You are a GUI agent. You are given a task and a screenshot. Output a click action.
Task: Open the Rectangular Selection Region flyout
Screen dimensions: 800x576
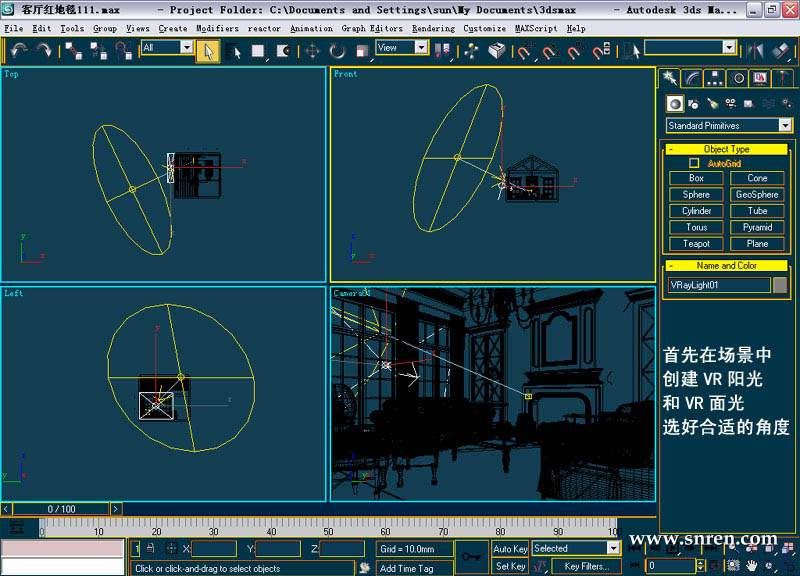259,51
